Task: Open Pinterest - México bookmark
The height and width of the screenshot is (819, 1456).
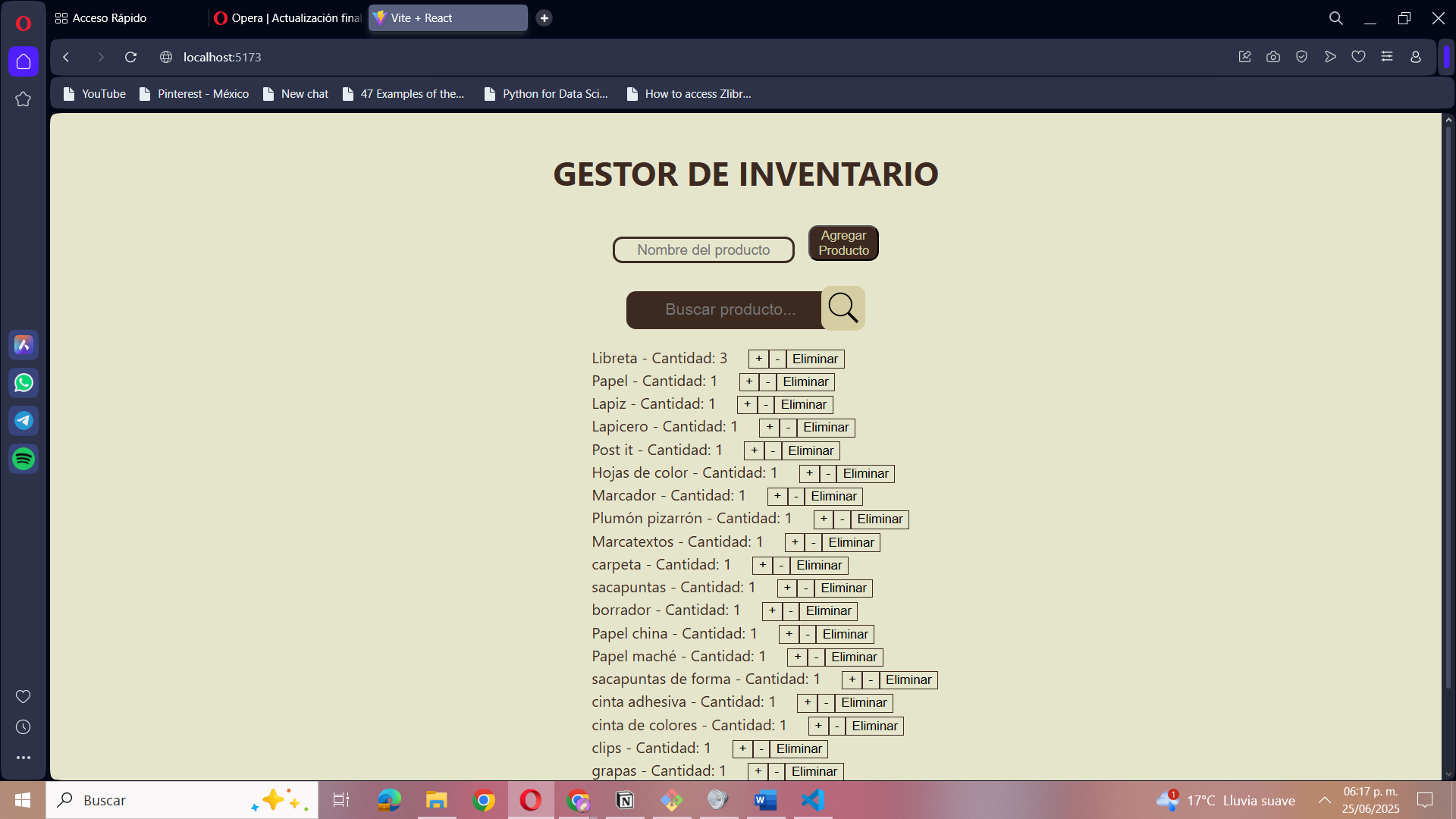Action: pyautogui.click(x=194, y=94)
